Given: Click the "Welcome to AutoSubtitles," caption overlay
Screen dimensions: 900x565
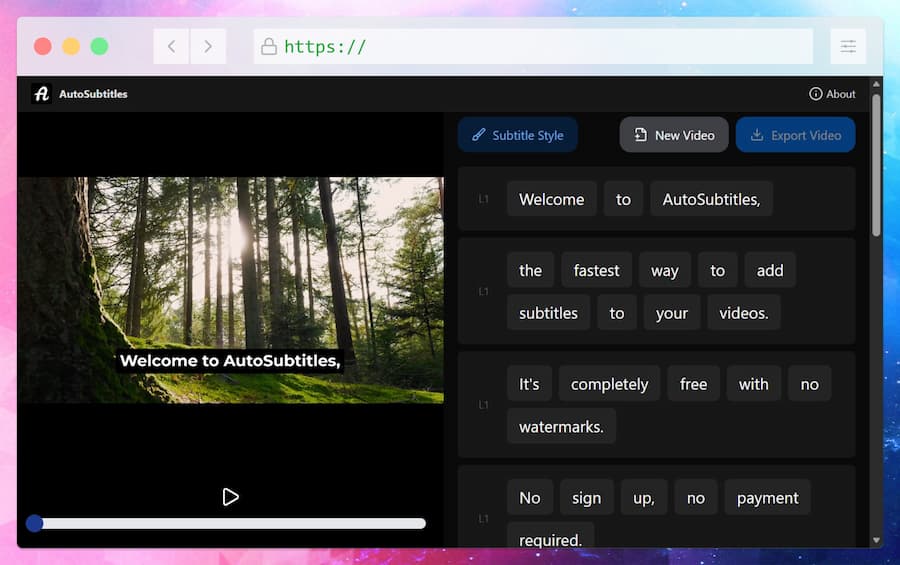Looking at the screenshot, I should [230, 361].
